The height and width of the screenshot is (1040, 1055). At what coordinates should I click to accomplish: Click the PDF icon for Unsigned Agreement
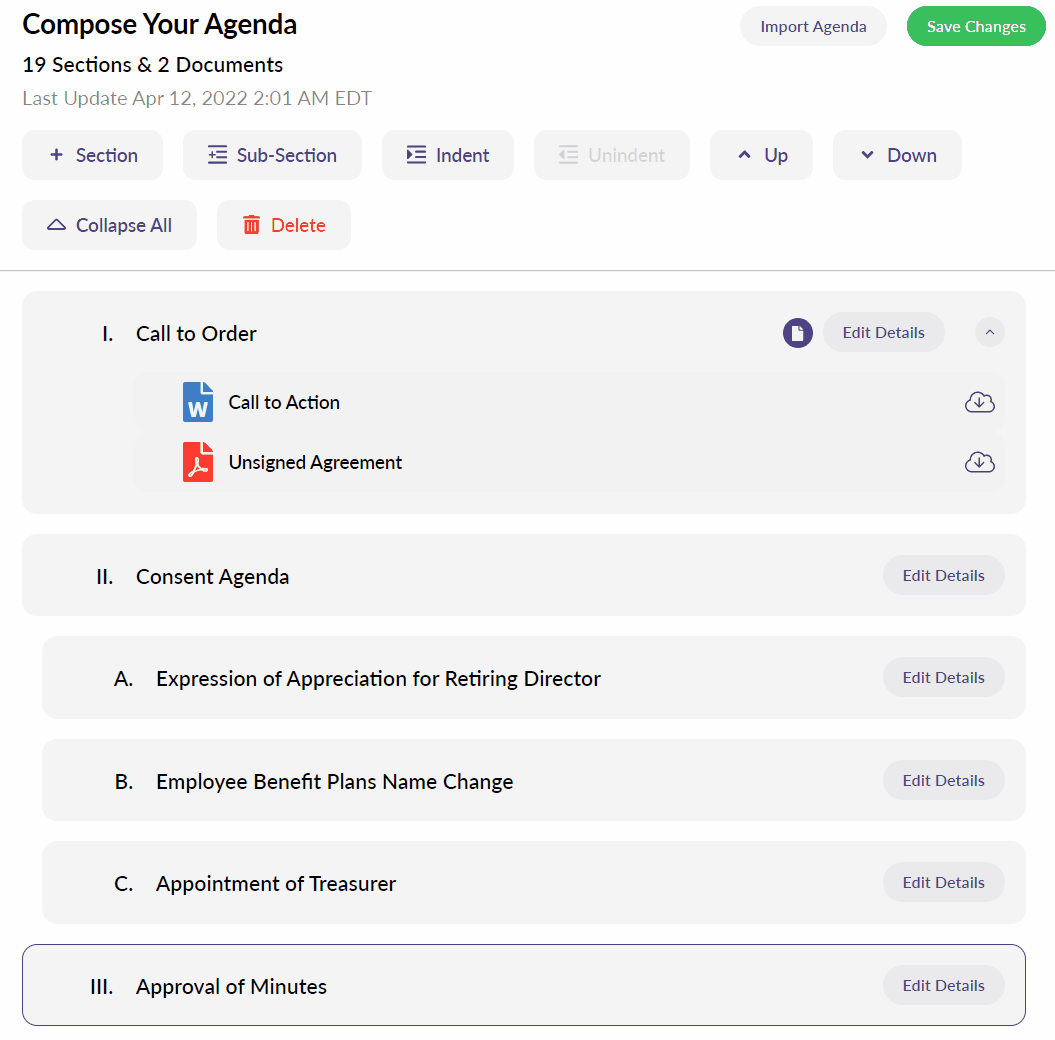click(x=197, y=462)
